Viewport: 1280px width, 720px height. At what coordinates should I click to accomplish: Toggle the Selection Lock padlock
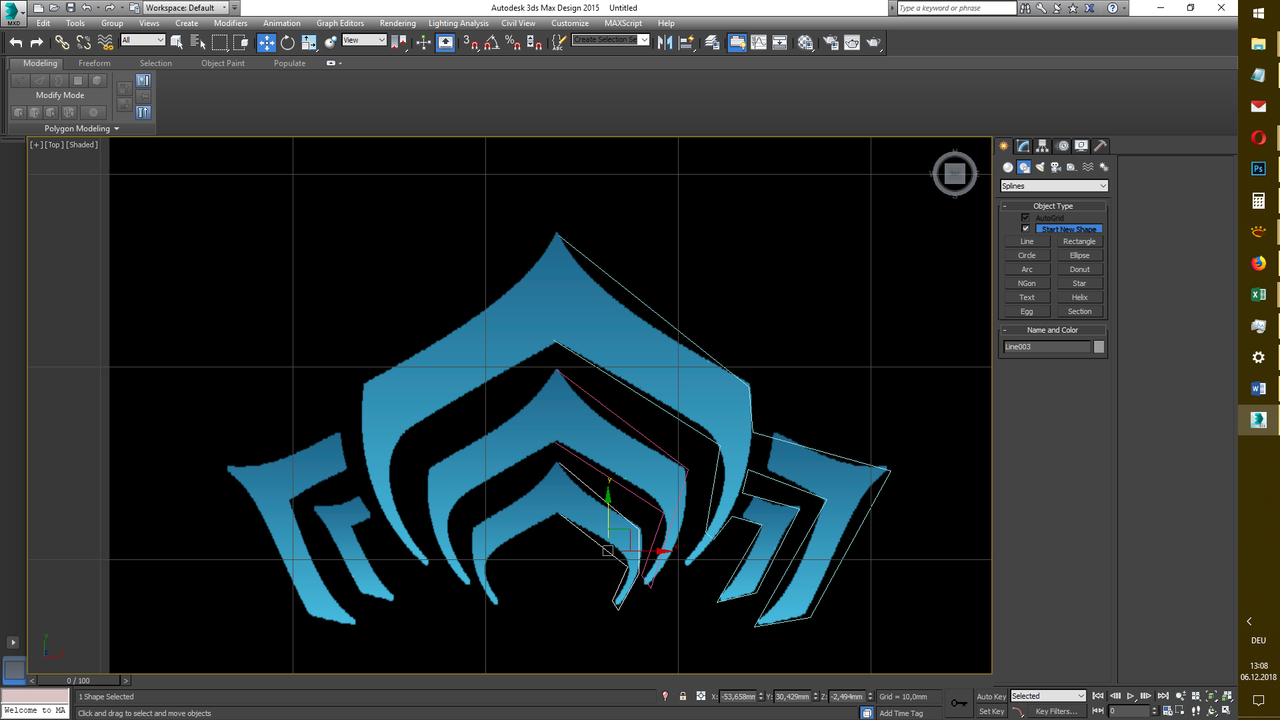tap(683, 696)
